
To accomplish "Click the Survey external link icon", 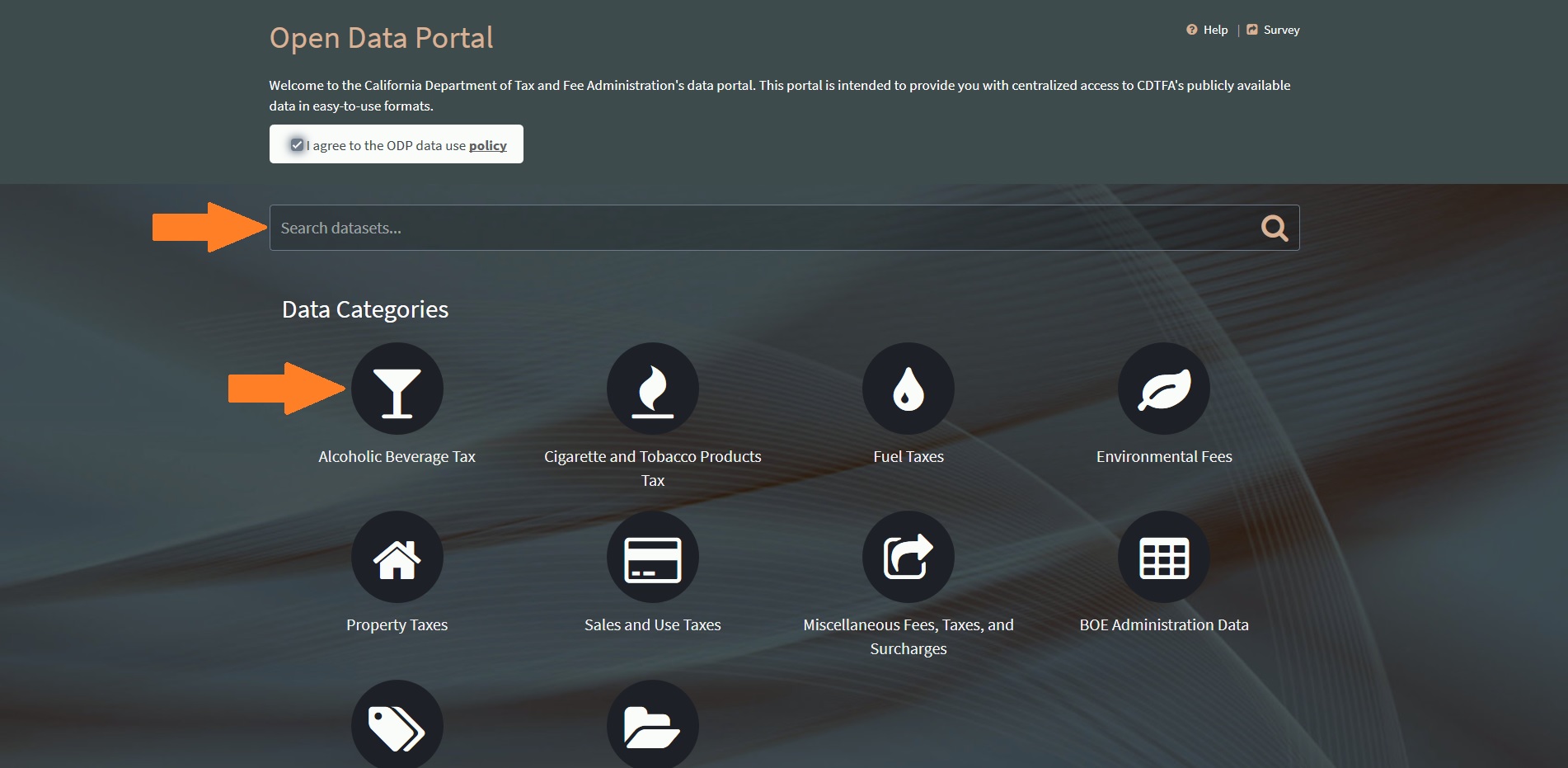I will pos(1252,30).
